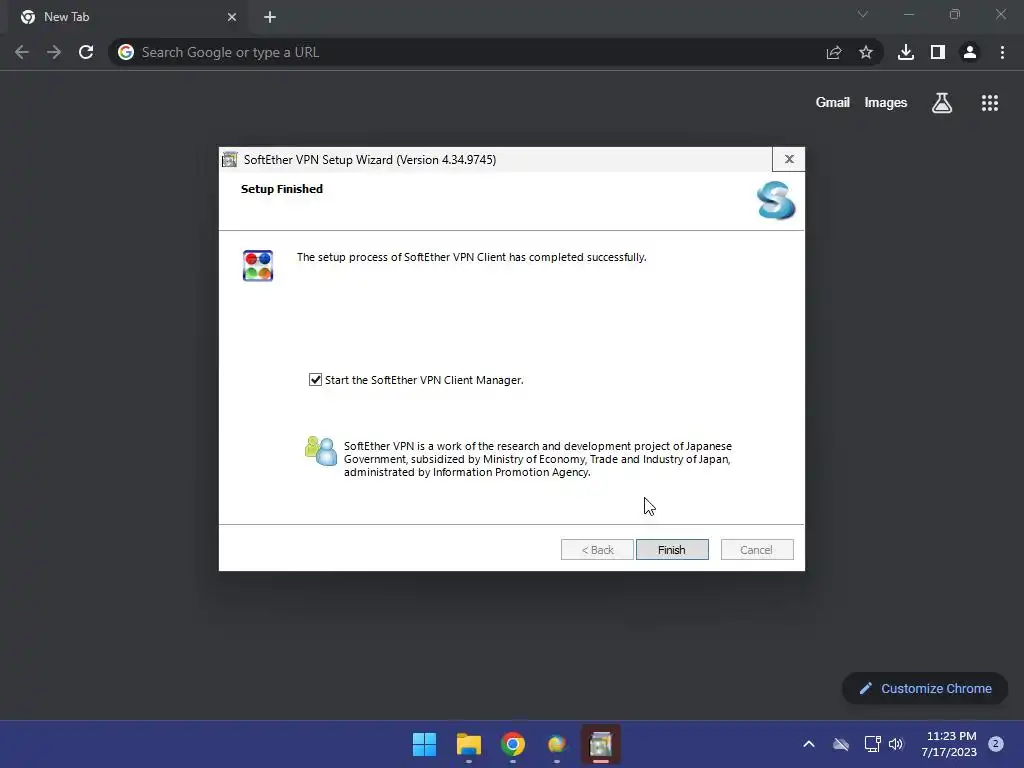Open a new tab with plus button
The height and width of the screenshot is (768, 1024).
coord(270,17)
